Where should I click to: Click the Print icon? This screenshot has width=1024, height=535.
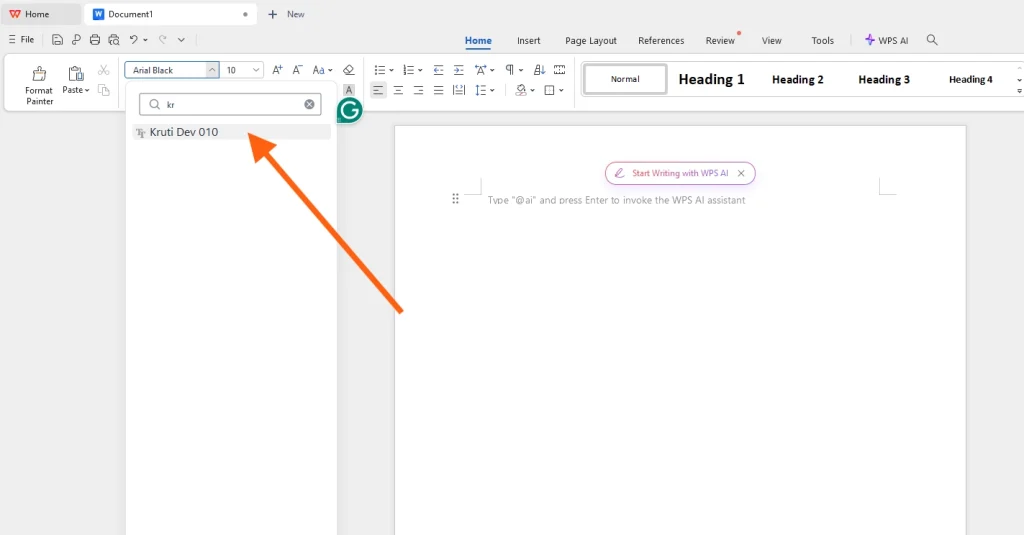click(95, 40)
